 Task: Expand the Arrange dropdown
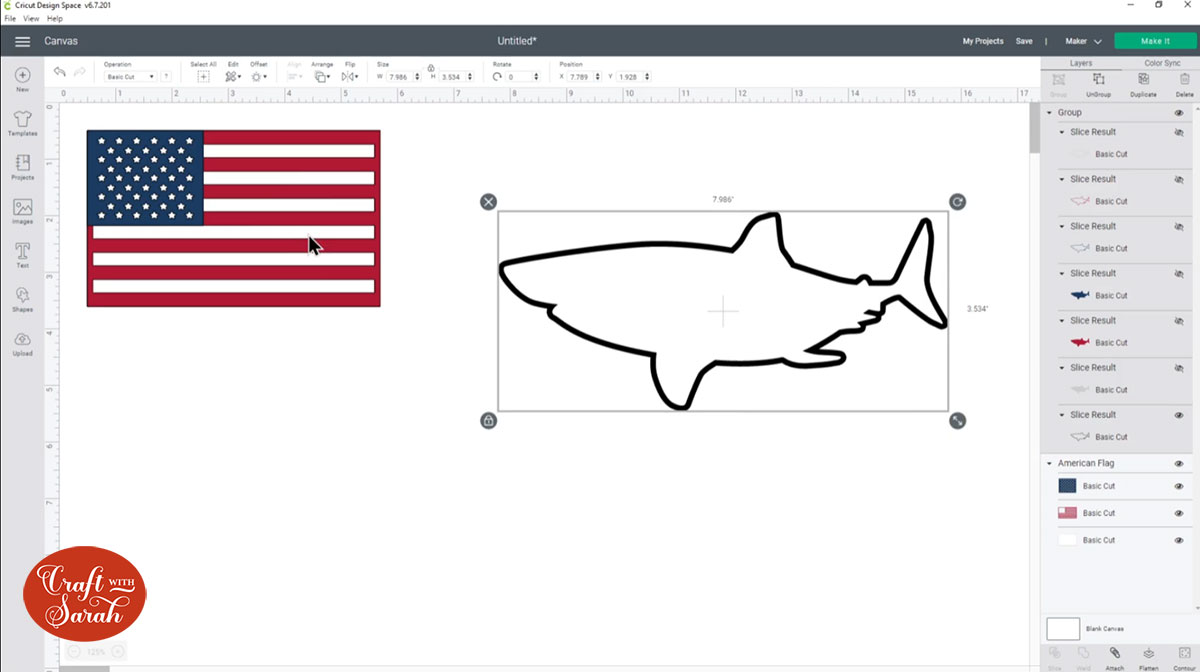tap(322, 76)
